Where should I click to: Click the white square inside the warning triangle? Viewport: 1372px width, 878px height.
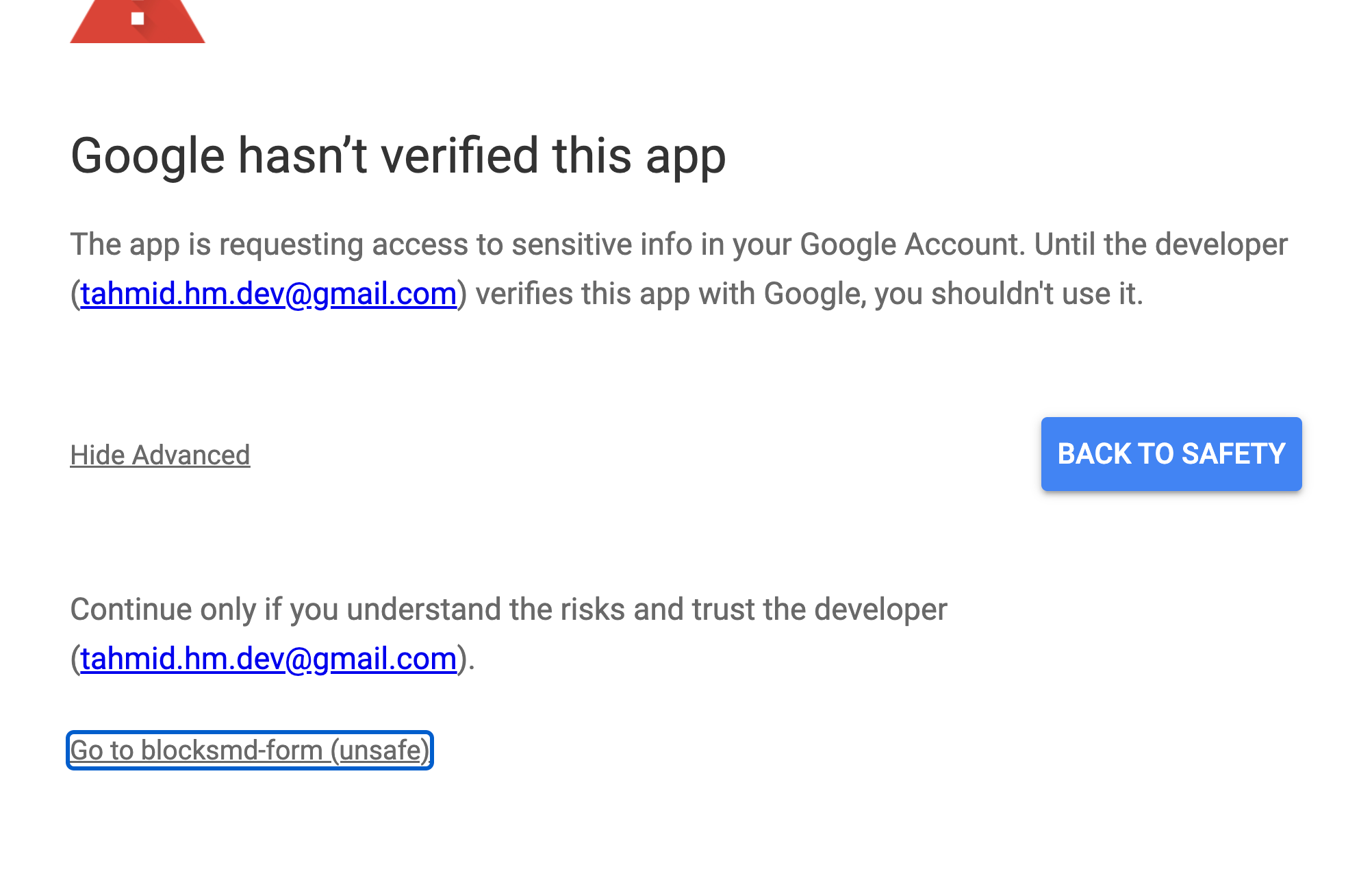coord(138,18)
